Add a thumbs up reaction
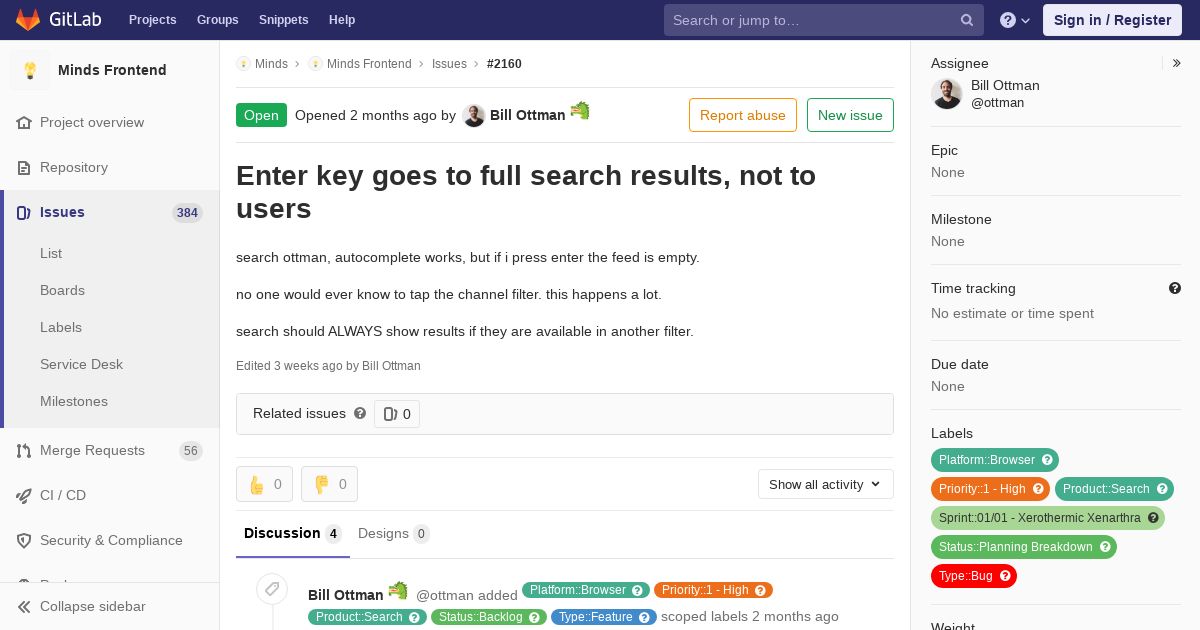The width and height of the screenshot is (1200, 630). (264, 484)
